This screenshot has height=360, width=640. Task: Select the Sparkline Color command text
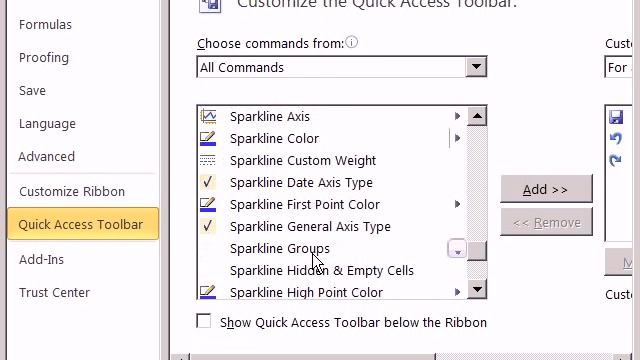[x=274, y=139]
